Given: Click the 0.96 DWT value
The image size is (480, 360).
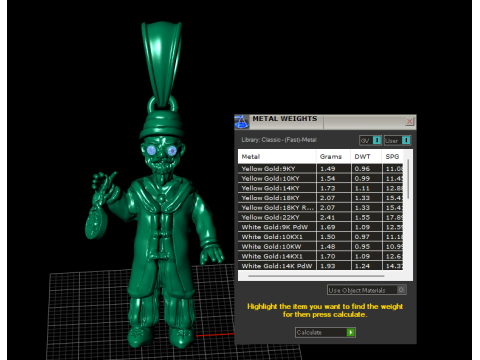Looking at the screenshot, I should point(362,169).
